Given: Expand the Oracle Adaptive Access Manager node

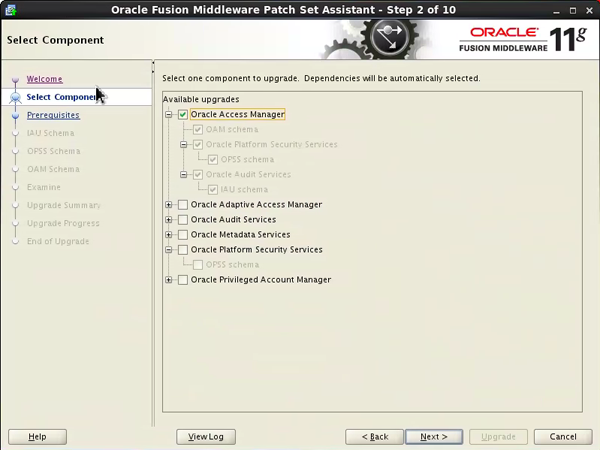Looking at the screenshot, I should [168, 205].
